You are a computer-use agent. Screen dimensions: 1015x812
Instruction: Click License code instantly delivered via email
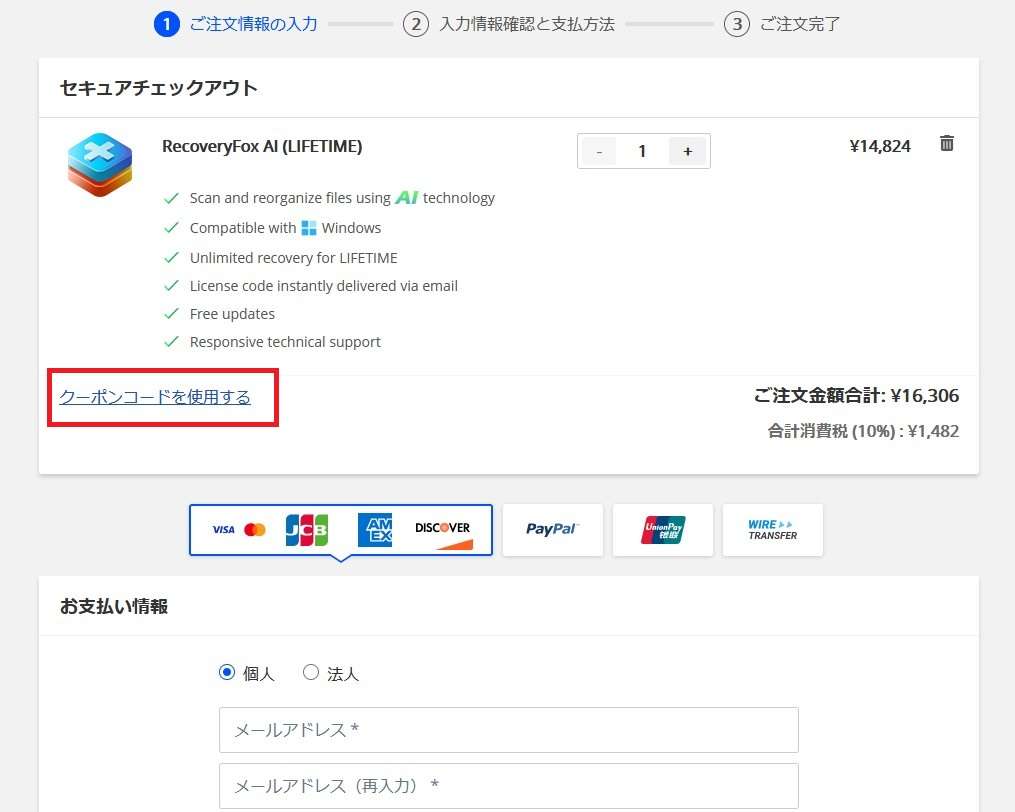(x=324, y=286)
